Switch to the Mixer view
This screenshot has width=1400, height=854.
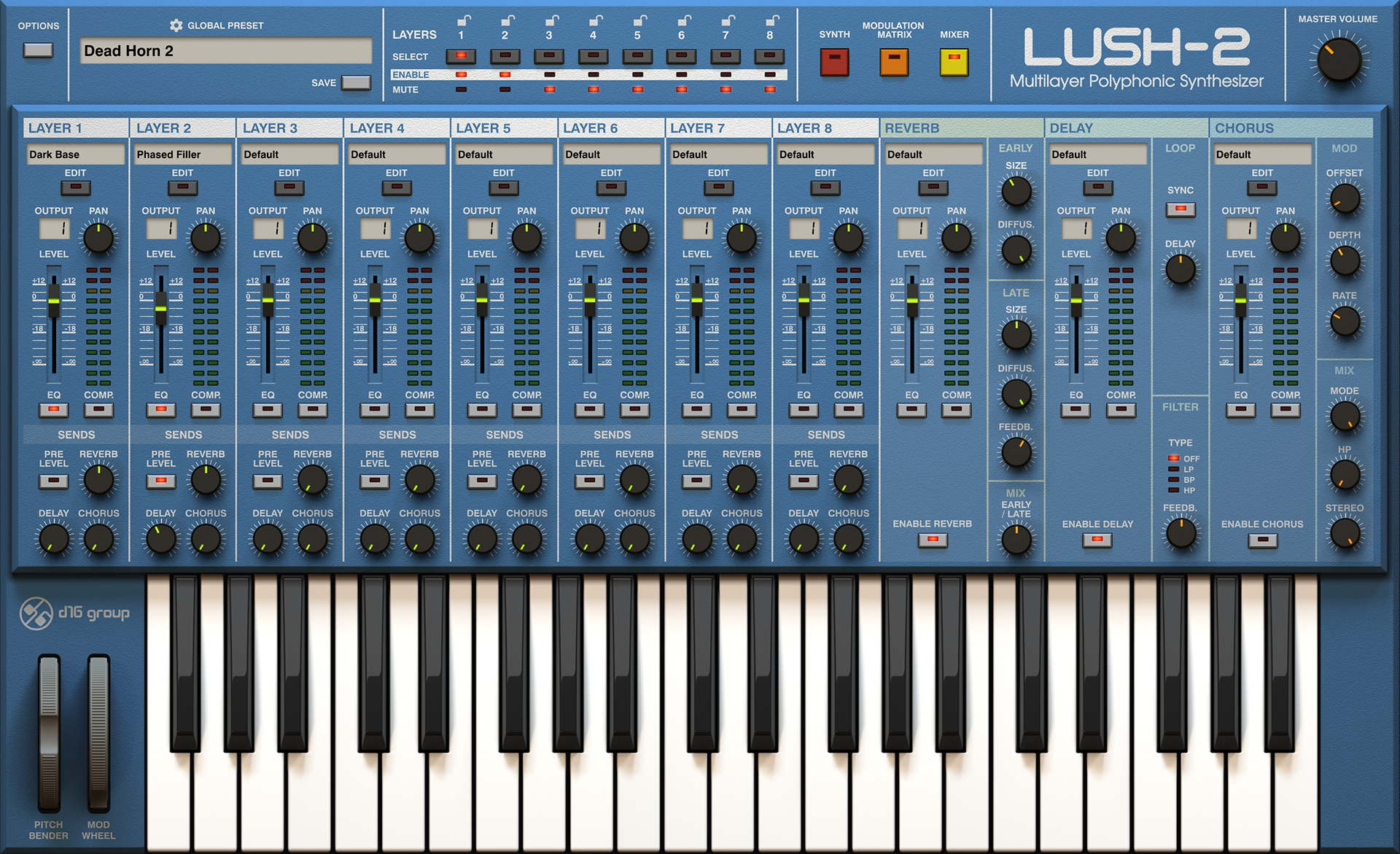[954, 63]
